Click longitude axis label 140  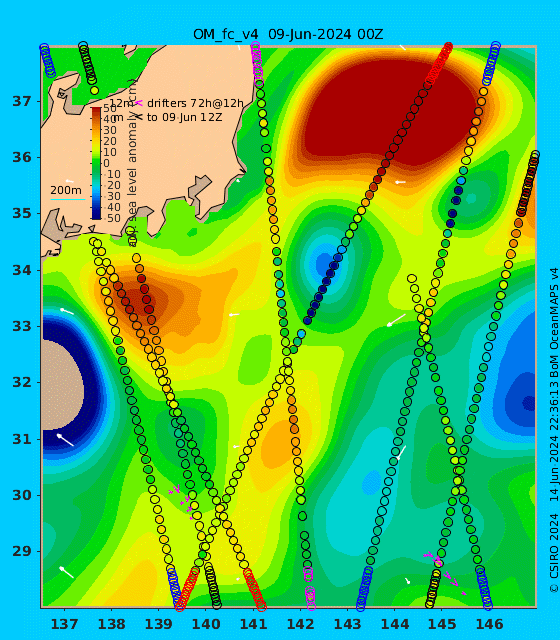coord(206,624)
